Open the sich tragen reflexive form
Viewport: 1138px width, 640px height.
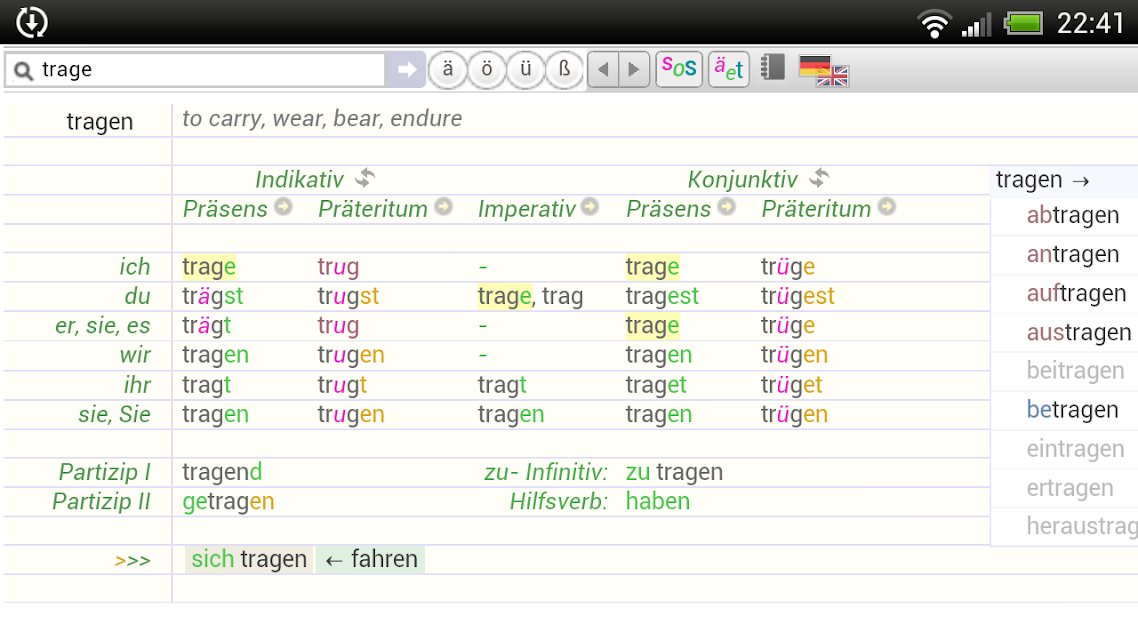(x=249, y=559)
